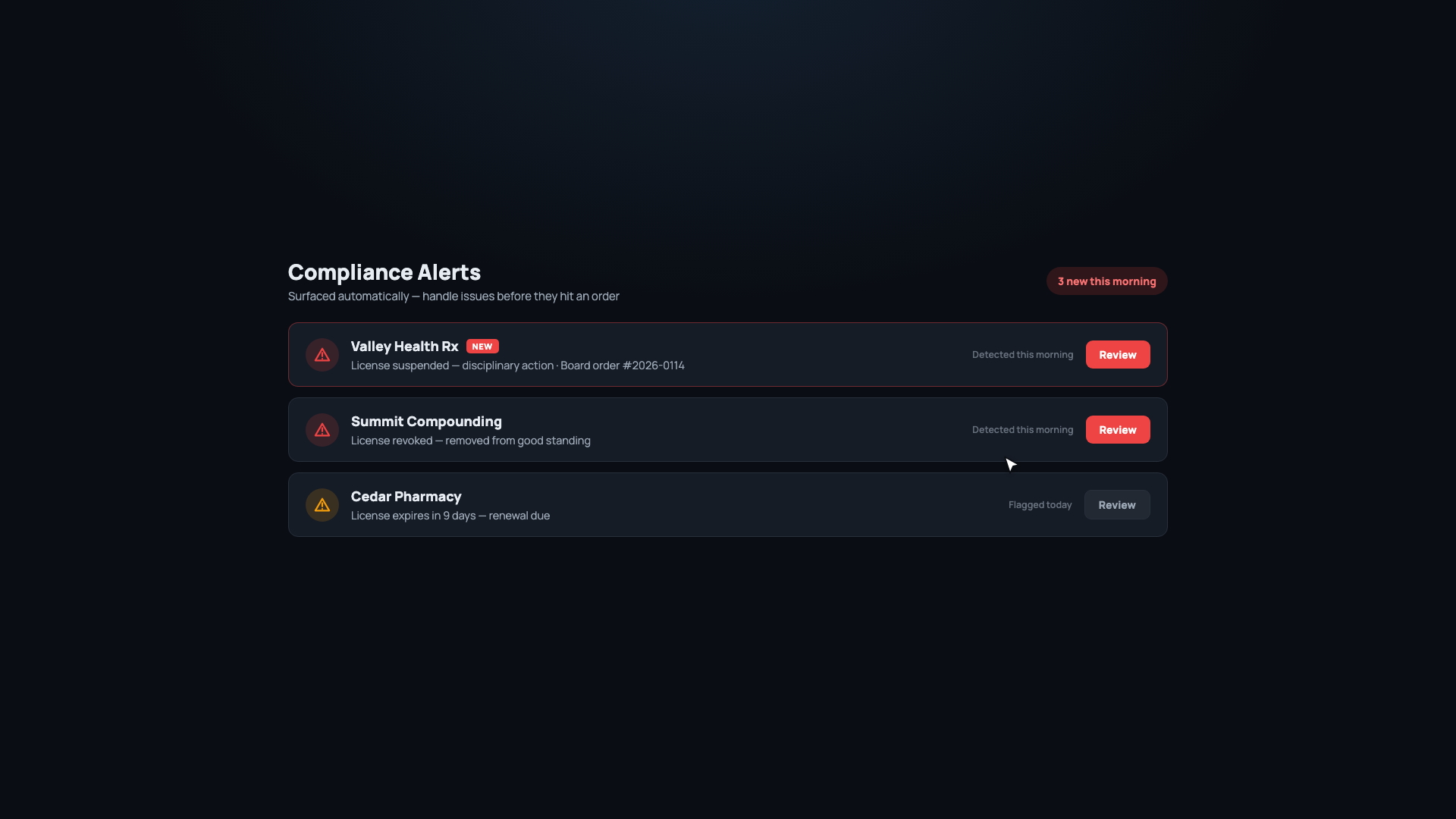Click the red warning icon for Valley Health Rx
The height and width of the screenshot is (819, 1456).
322,355
